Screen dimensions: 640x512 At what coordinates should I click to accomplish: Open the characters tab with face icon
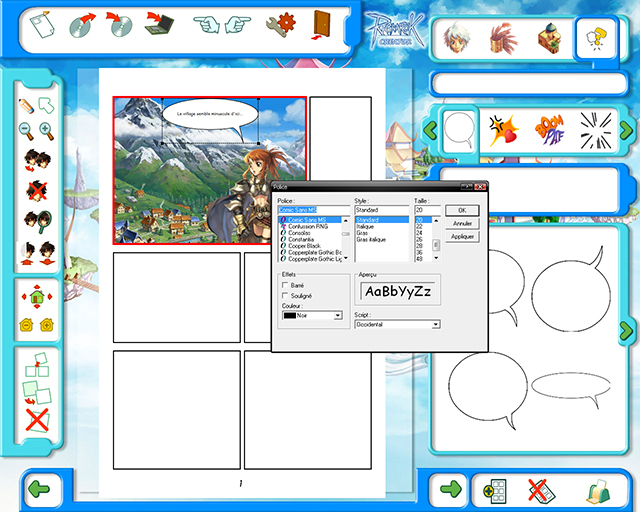(x=456, y=38)
